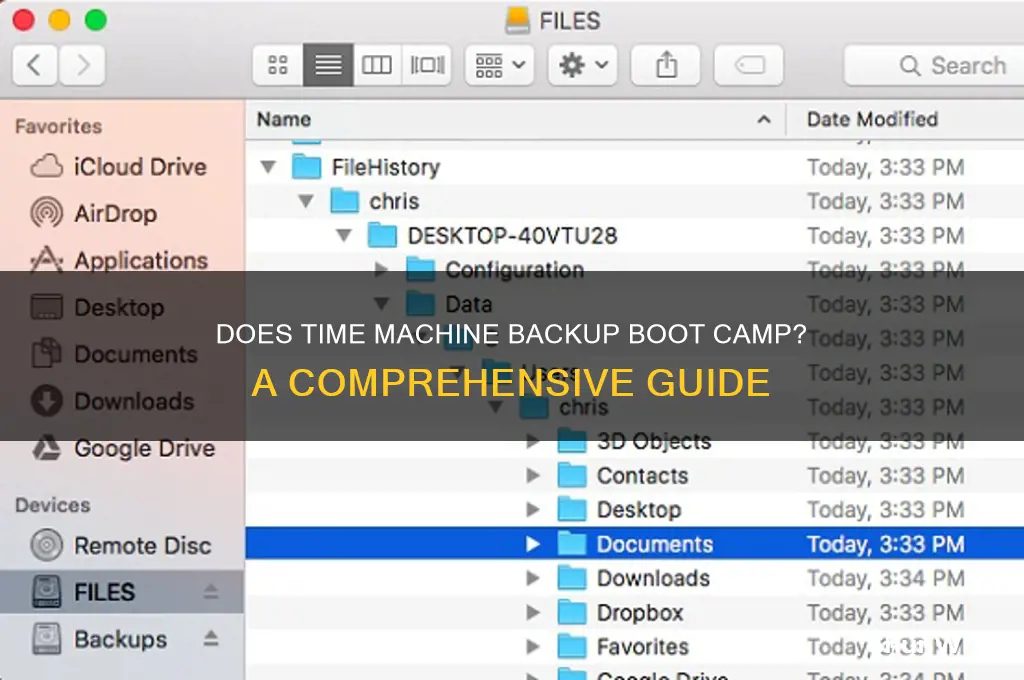
Task: Eject the FILES drive
Action: 210,592
